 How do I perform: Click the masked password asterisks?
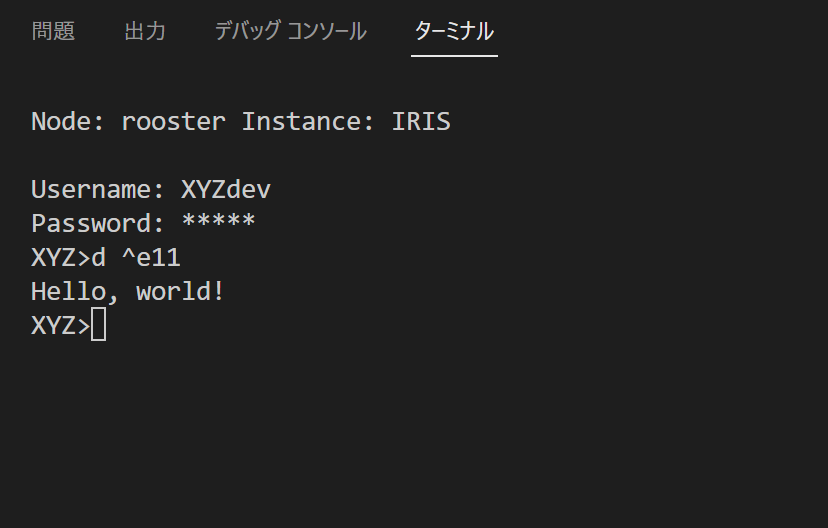(218, 224)
